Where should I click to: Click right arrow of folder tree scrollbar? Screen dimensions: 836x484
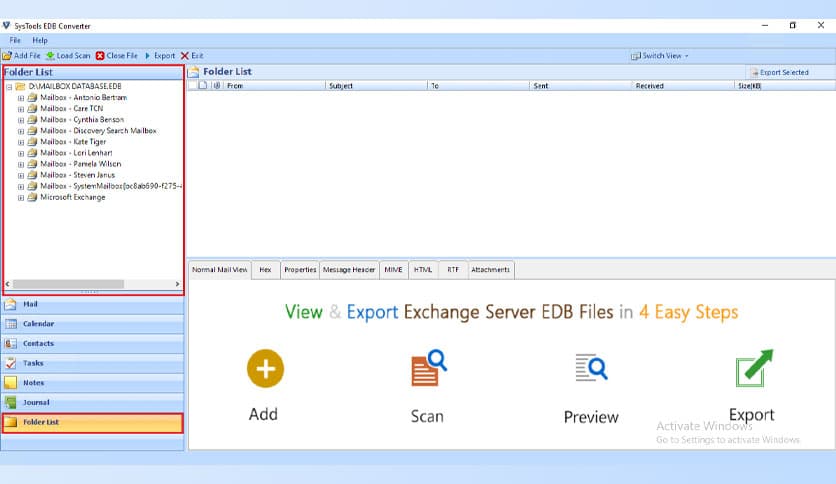pos(178,284)
